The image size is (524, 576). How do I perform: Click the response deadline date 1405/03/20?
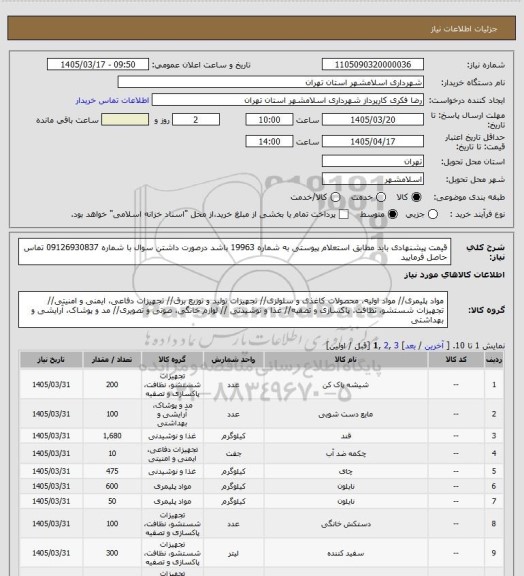coord(373,120)
